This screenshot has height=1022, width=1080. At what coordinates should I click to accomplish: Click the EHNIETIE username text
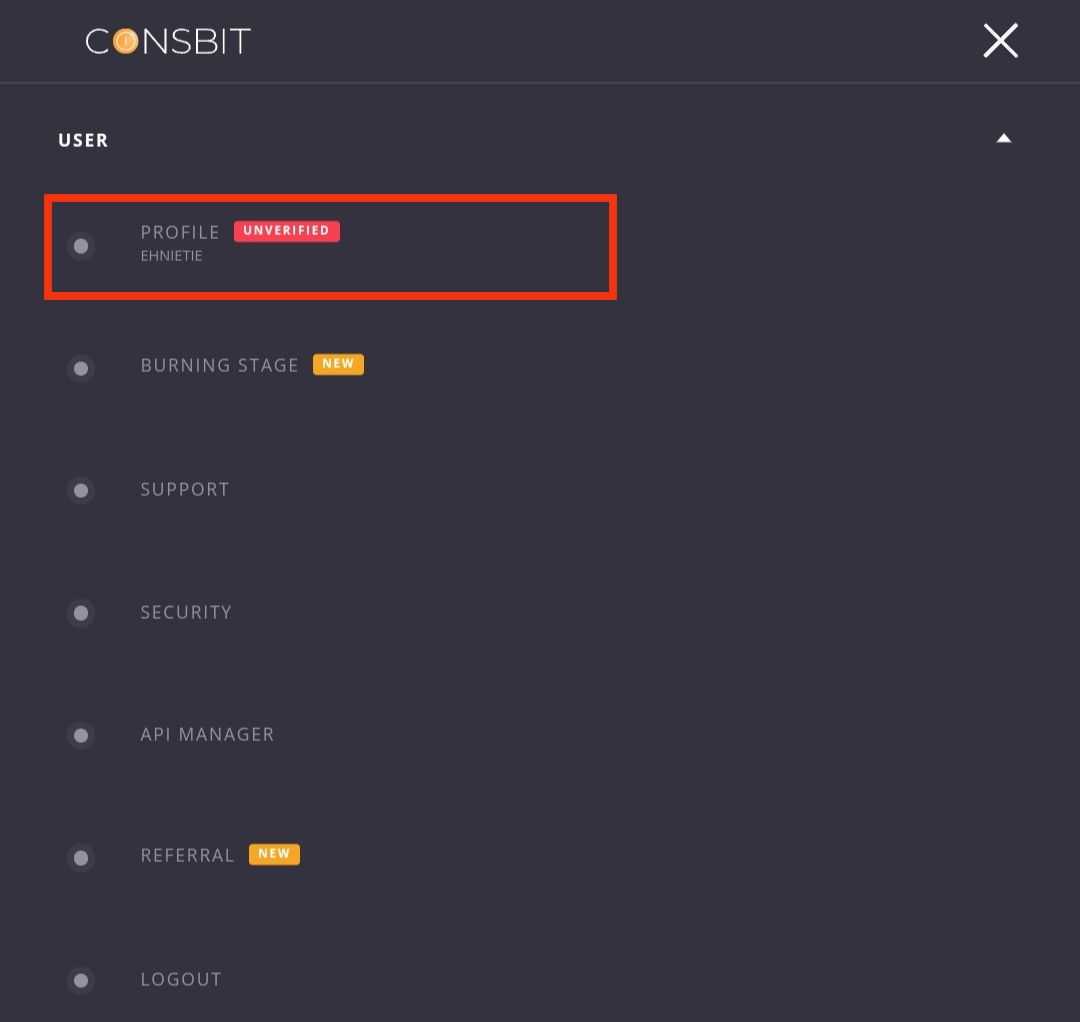(172, 256)
